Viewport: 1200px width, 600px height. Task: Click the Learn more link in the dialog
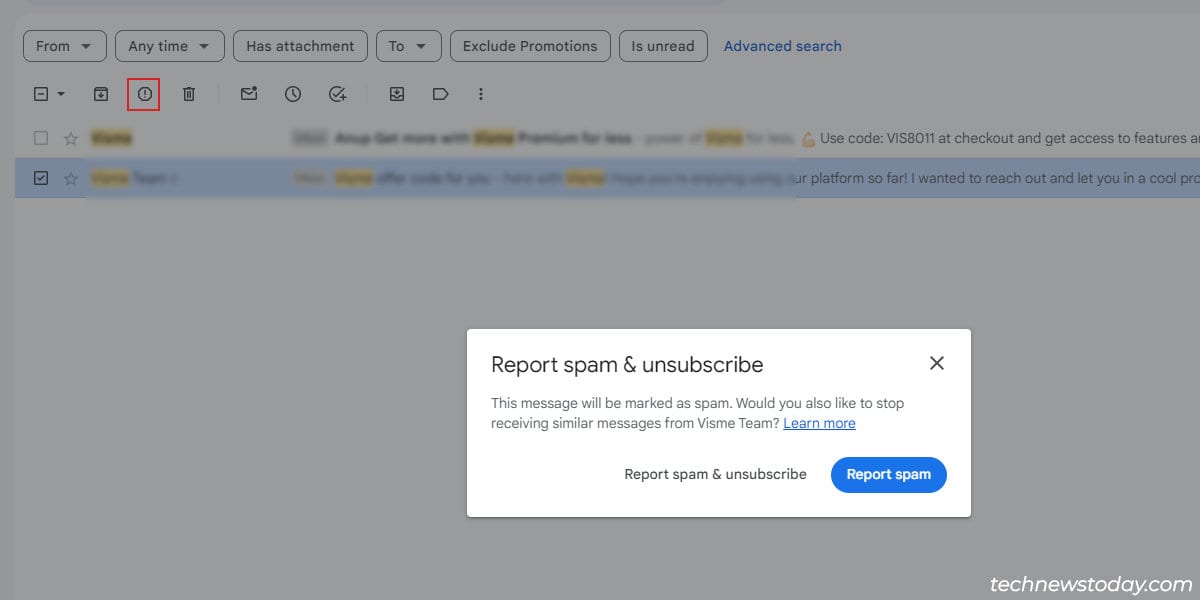pyautogui.click(x=819, y=423)
